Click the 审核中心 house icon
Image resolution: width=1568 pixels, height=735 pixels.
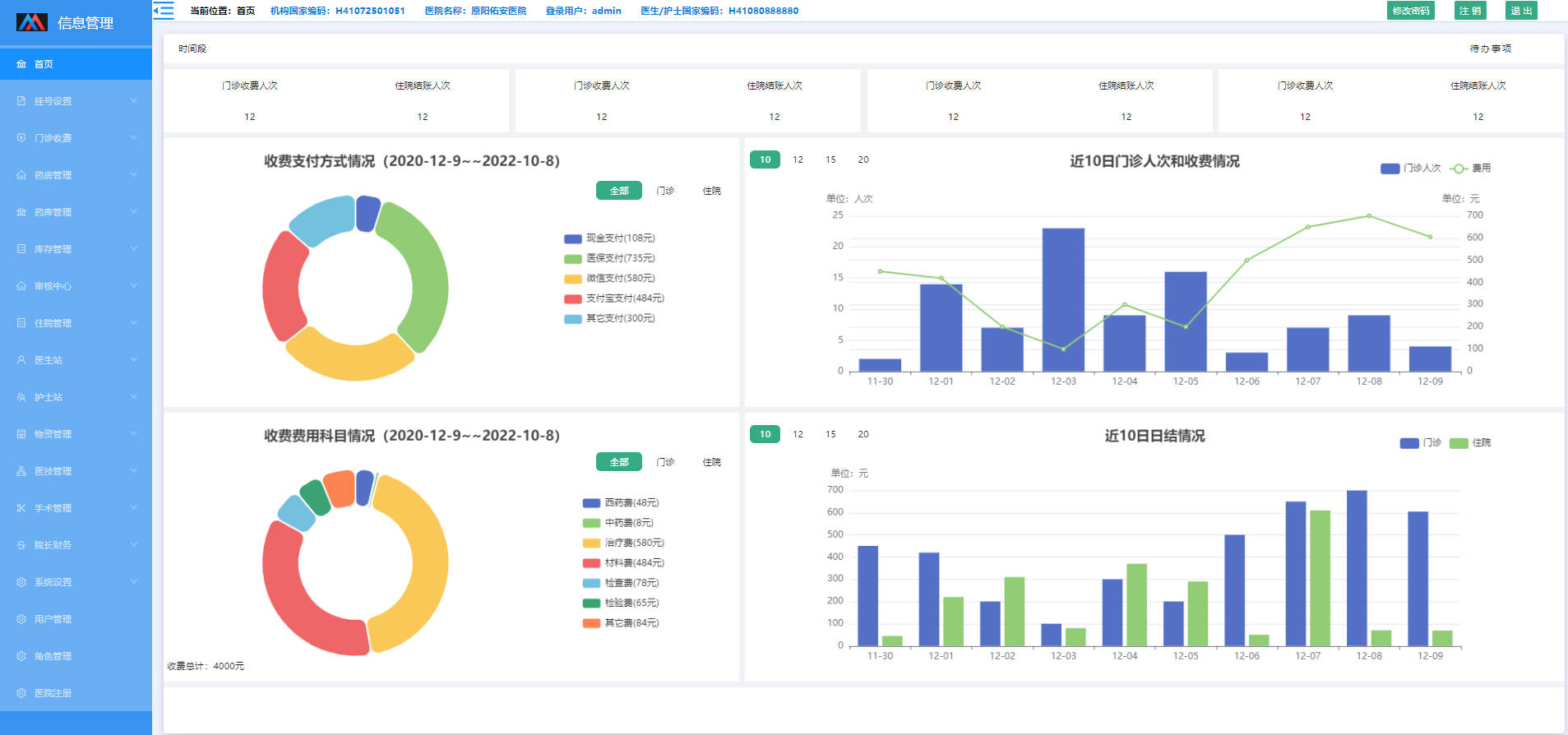21,286
